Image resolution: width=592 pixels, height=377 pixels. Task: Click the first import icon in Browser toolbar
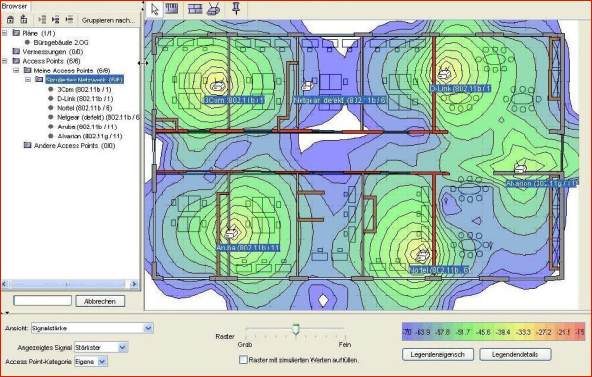[x=11, y=20]
